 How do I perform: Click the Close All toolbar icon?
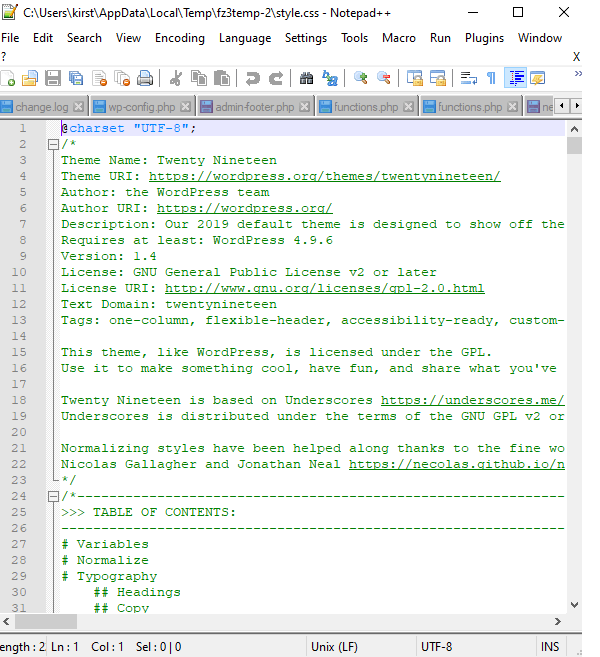pyautogui.click(x=122, y=78)
